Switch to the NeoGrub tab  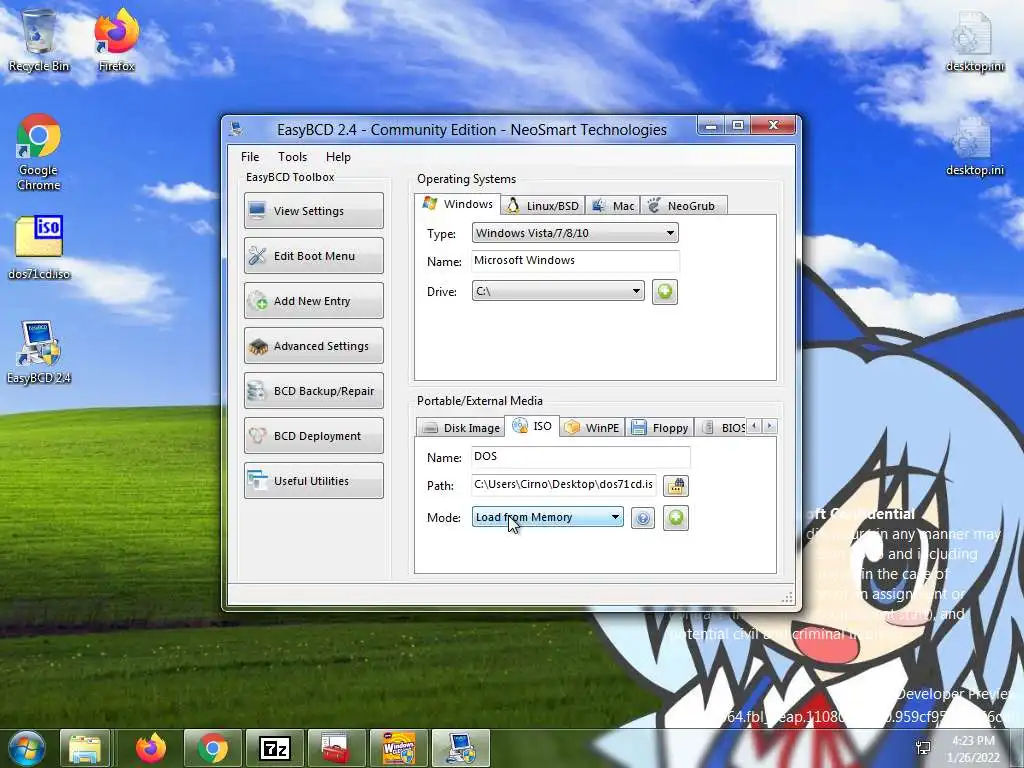[x=683, y=206]
